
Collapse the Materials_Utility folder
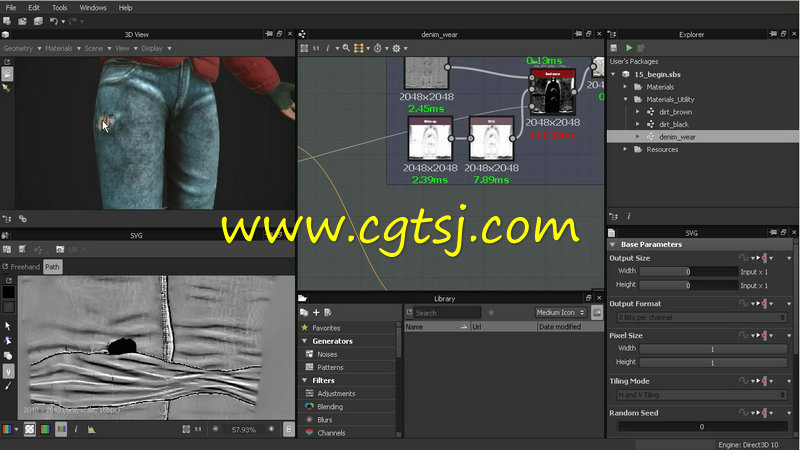(625, 99)
